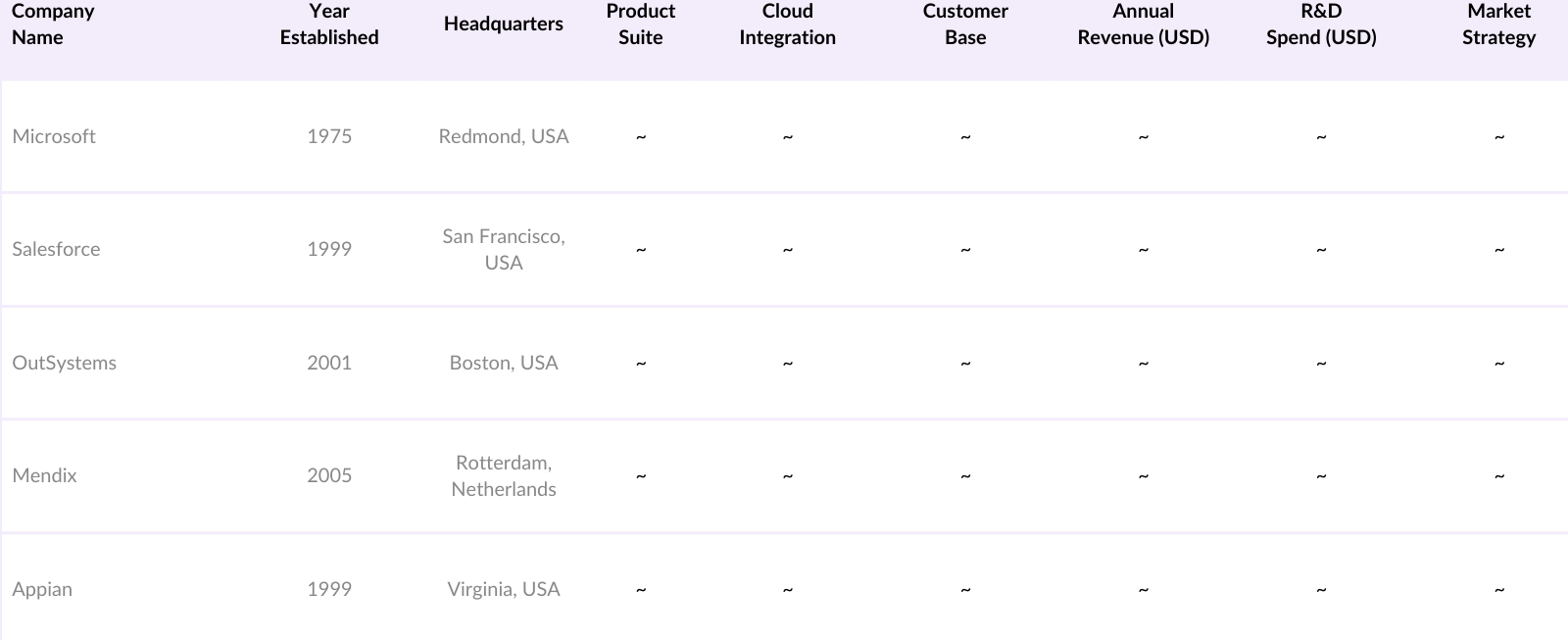Click the Appian company cell

point(42,589)
